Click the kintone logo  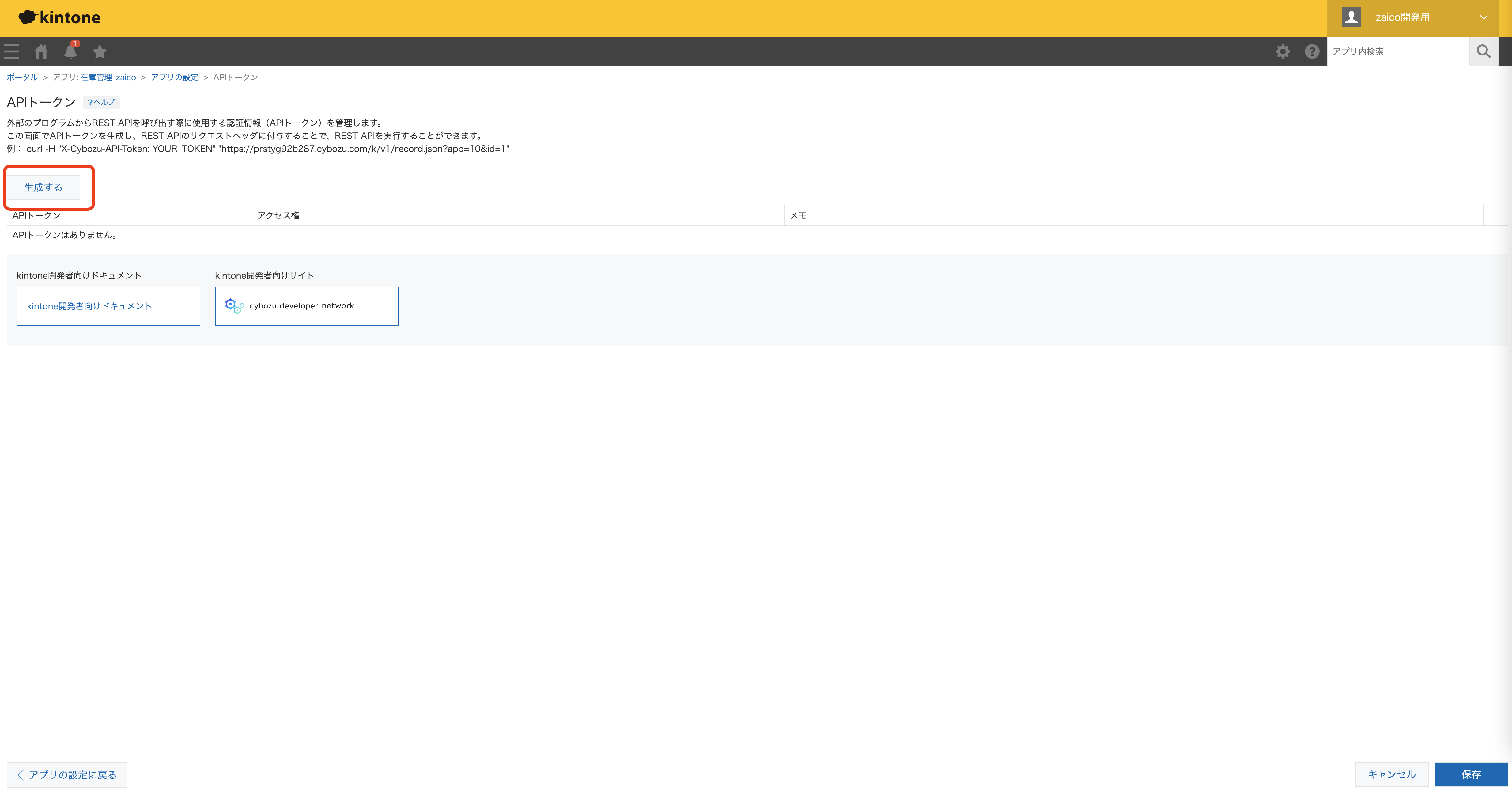[x=59, y=18]
